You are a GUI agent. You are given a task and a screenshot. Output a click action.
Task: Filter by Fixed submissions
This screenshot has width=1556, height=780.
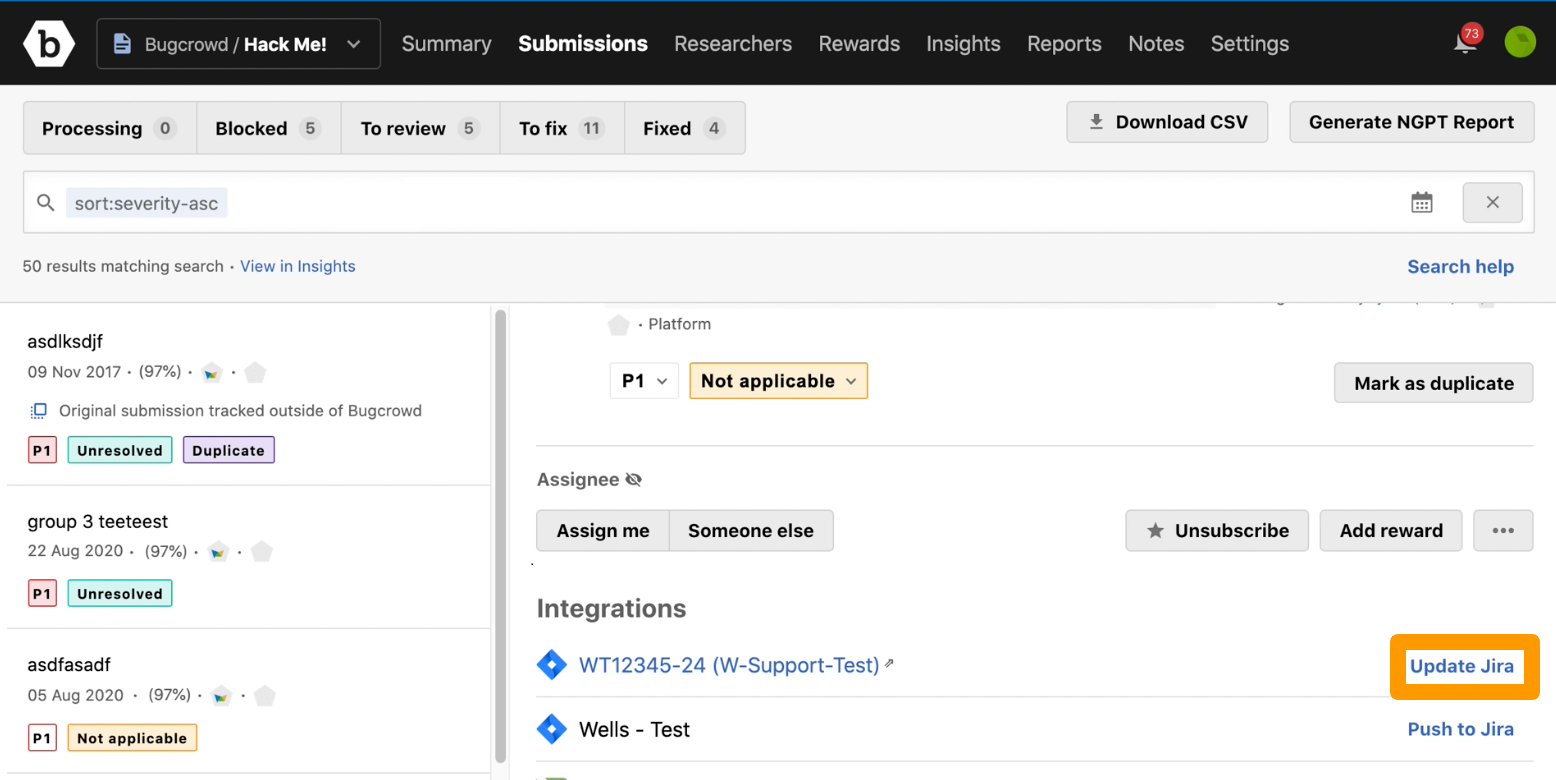tap(684, 128)
